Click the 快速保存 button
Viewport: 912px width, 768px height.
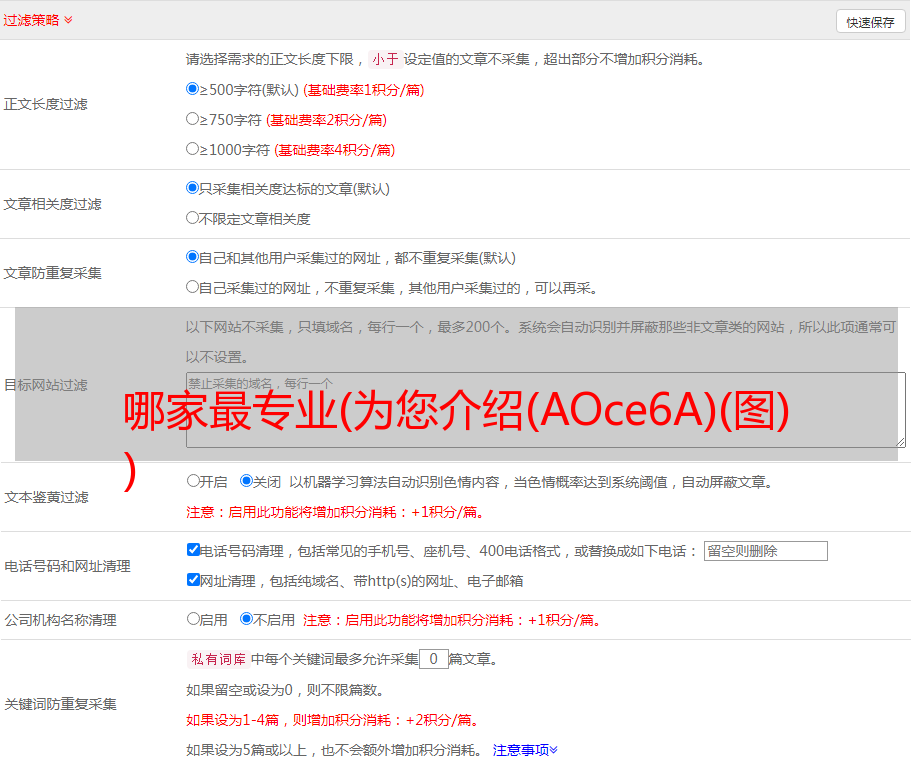click(x=870, y=22)
